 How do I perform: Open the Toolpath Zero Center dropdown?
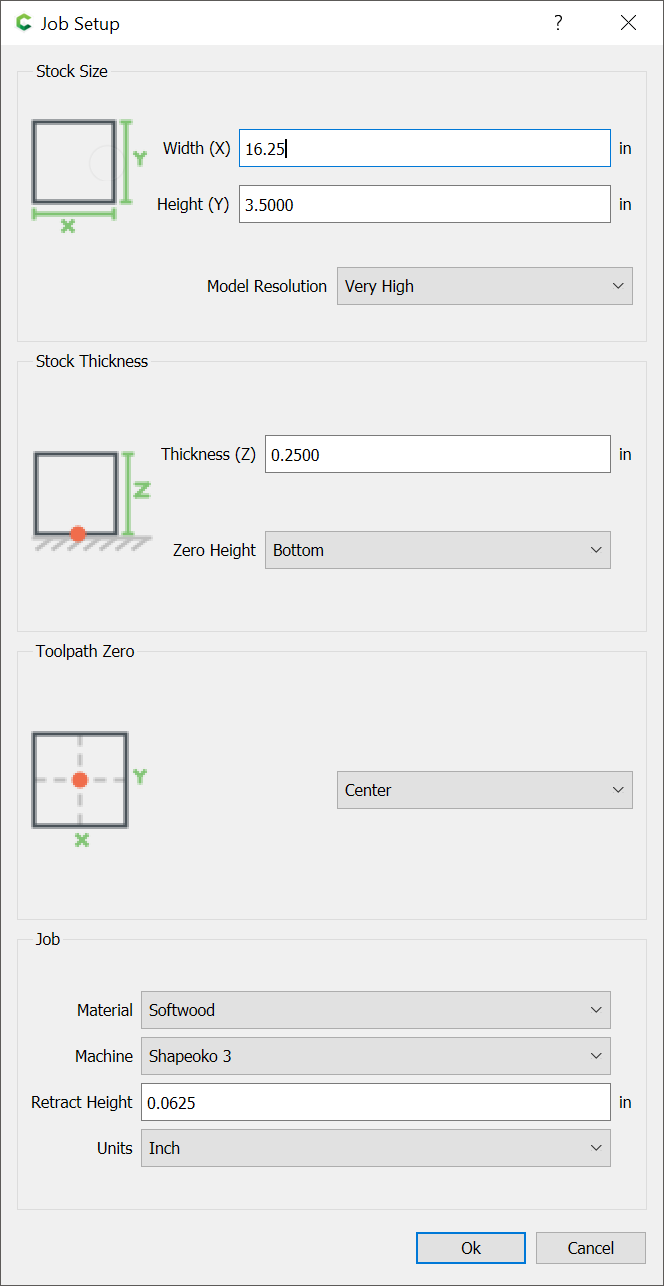point(485,790)
